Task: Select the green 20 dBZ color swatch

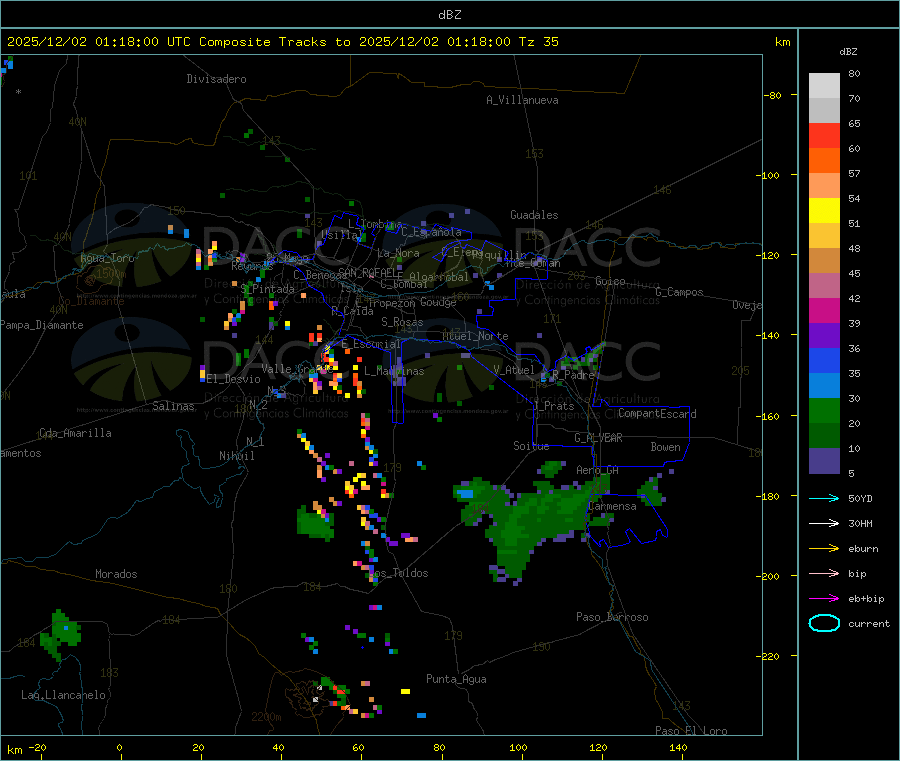Action: 824,410
